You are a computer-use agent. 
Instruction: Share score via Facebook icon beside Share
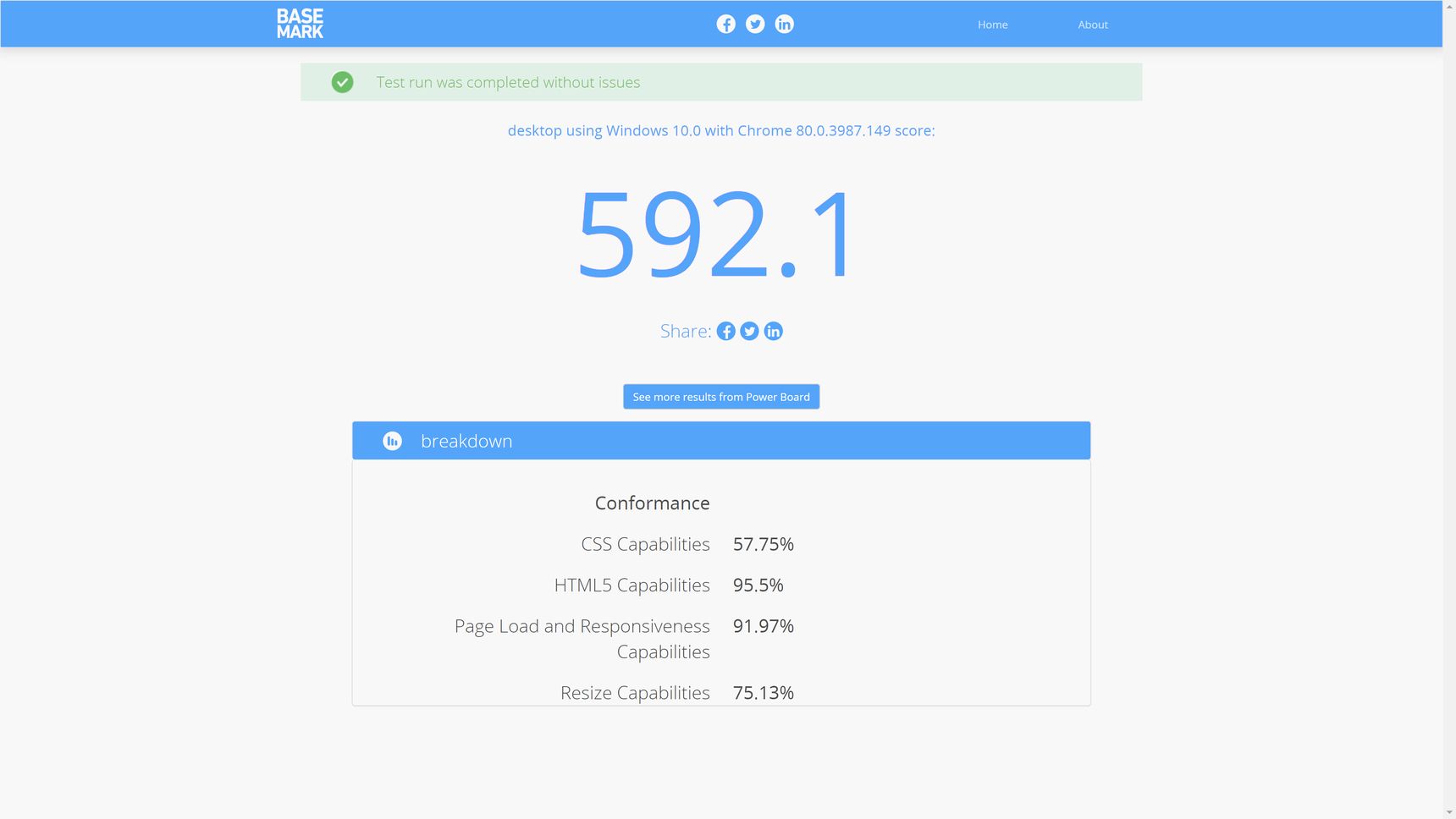point(726,331)
